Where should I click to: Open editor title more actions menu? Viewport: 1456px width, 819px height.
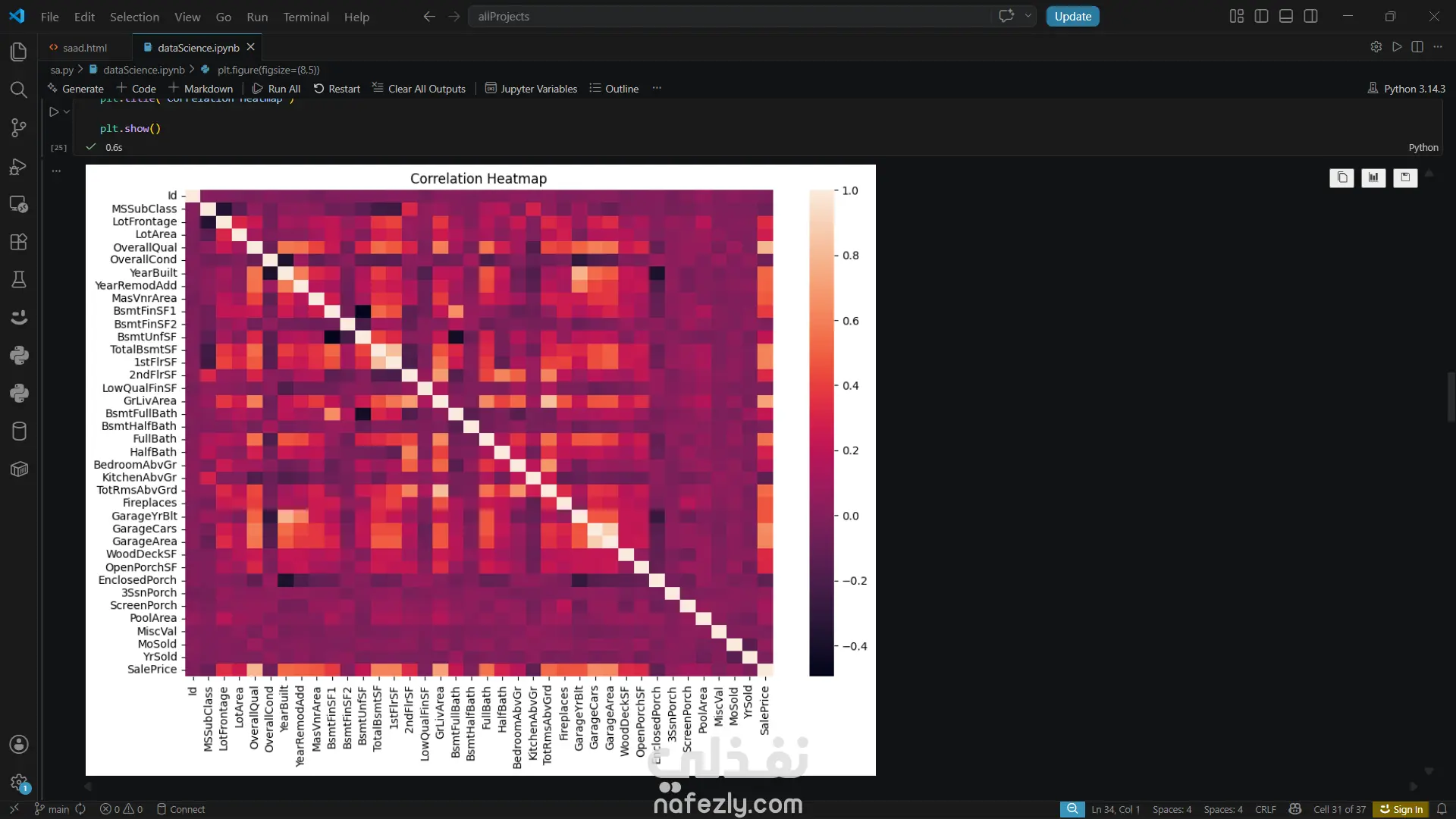coord(1438,47)
